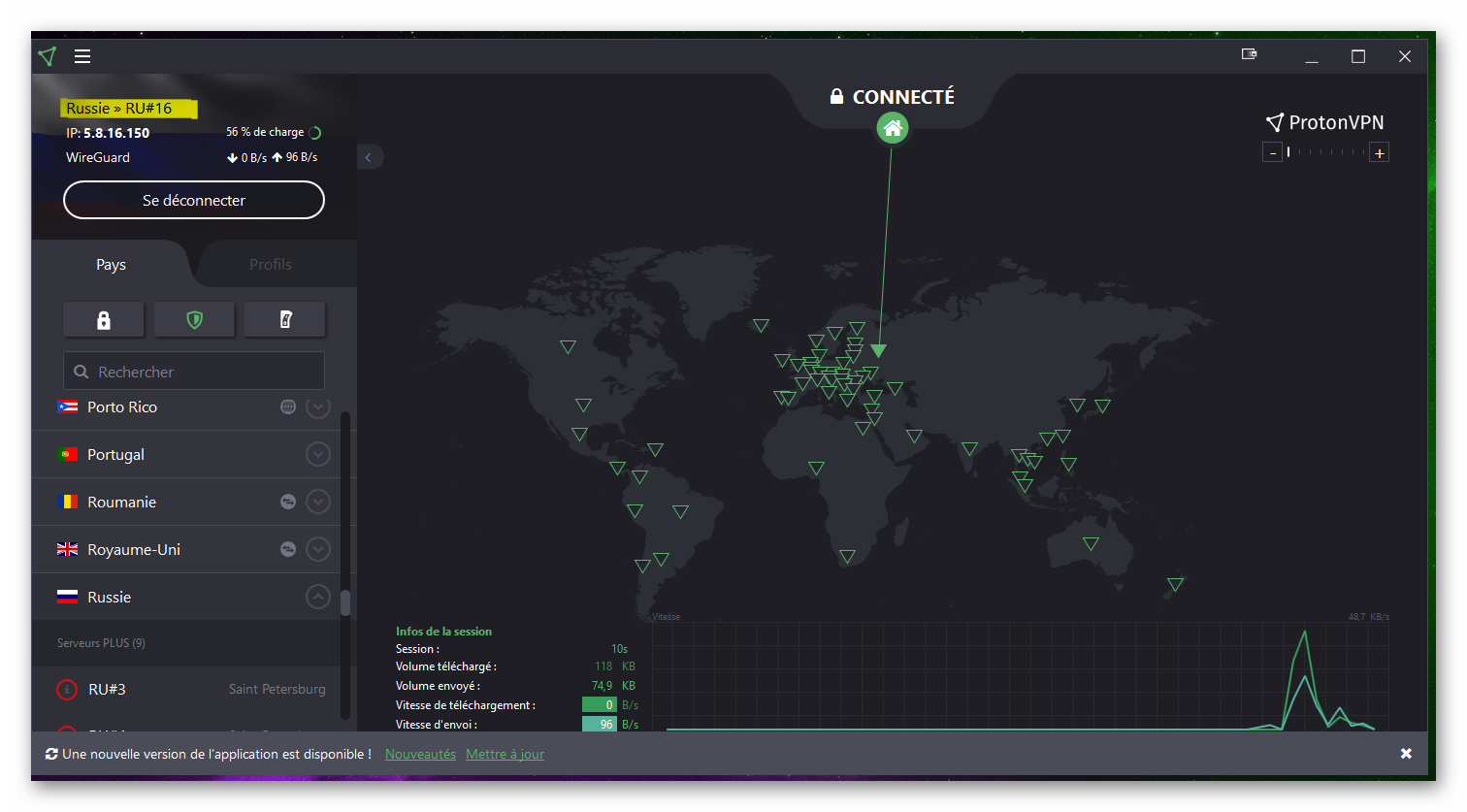
Task: Open the Mettre à jour link
Action: (505, 754)
